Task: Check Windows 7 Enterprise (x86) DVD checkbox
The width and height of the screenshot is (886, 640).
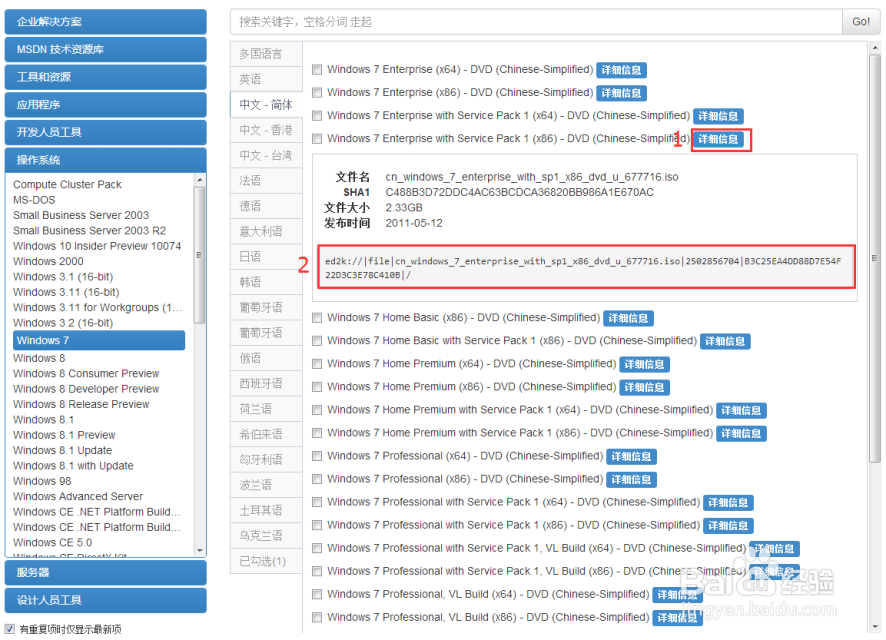Action: pos(317,93)
